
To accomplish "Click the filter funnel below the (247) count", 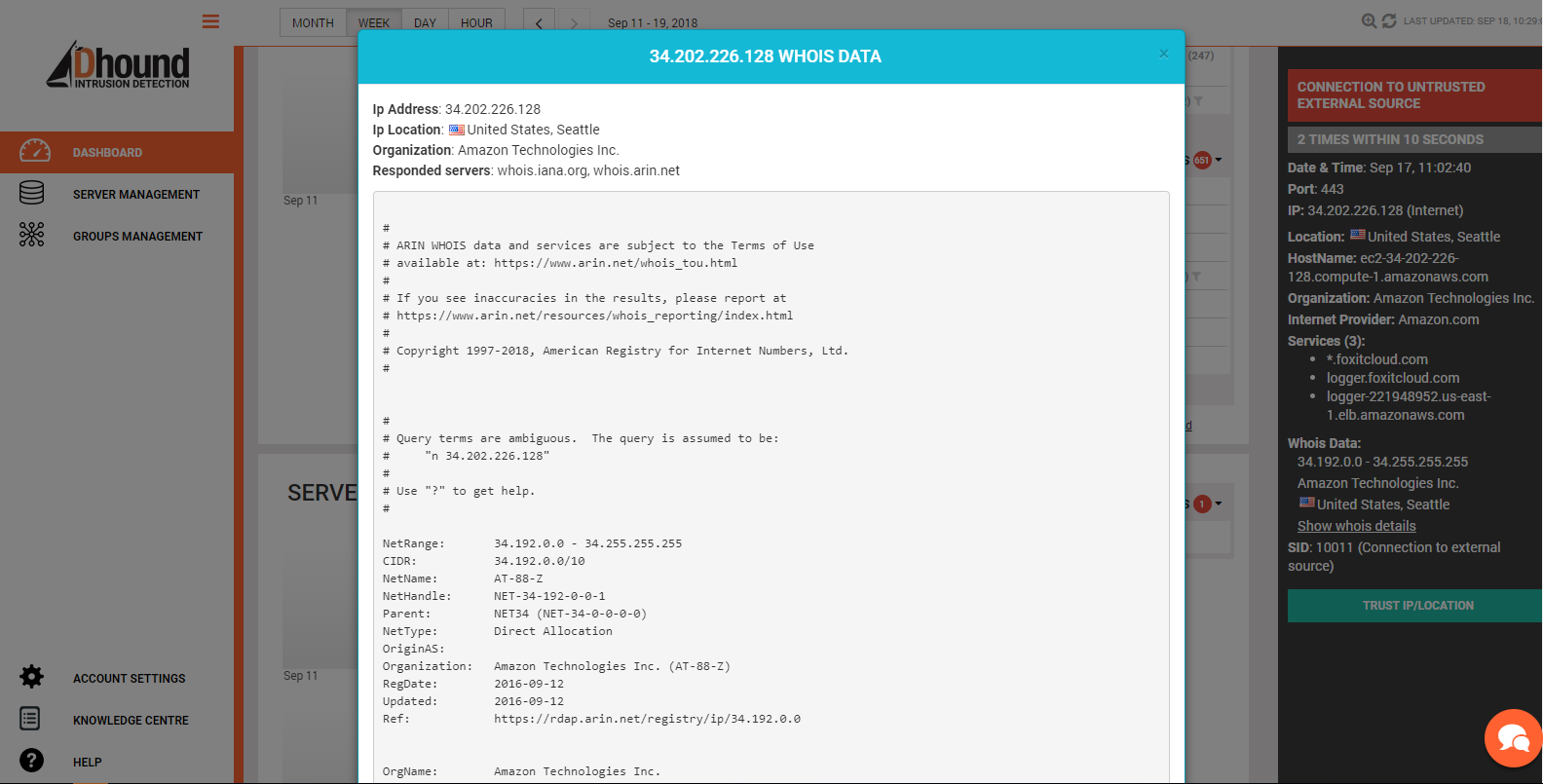I will tap(1197, 101).
